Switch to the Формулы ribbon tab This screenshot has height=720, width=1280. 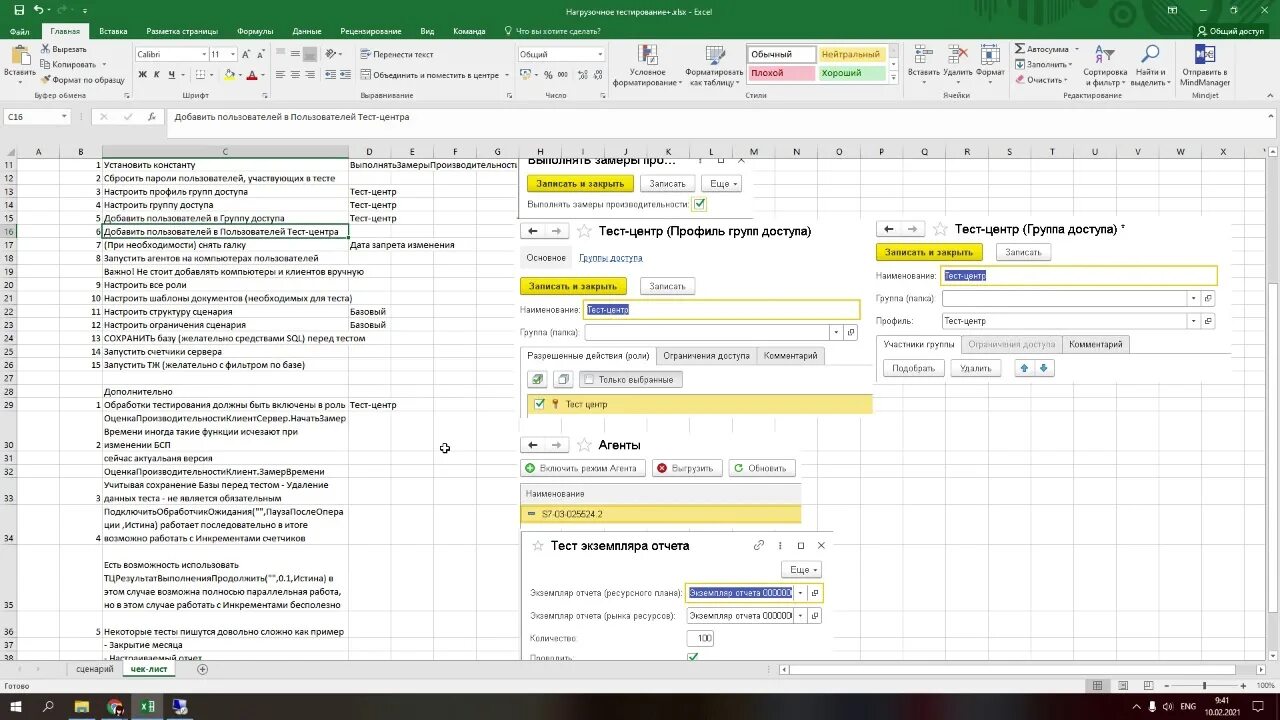(256, 31)
